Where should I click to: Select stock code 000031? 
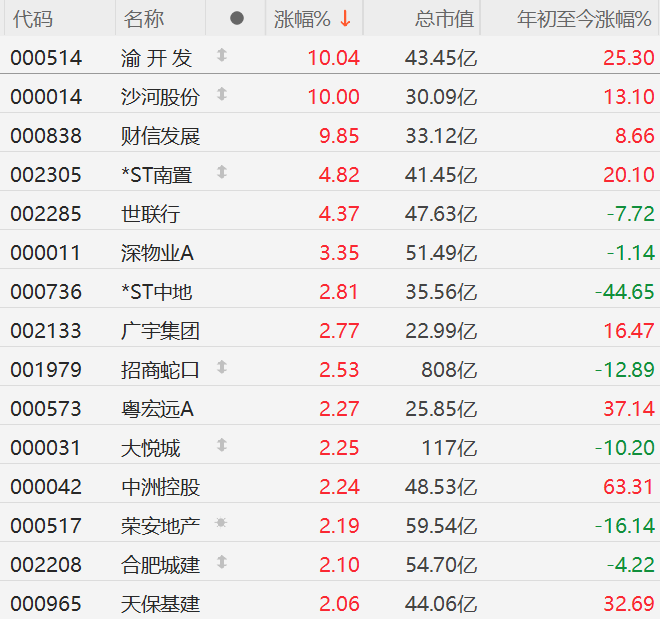(45, 448)
